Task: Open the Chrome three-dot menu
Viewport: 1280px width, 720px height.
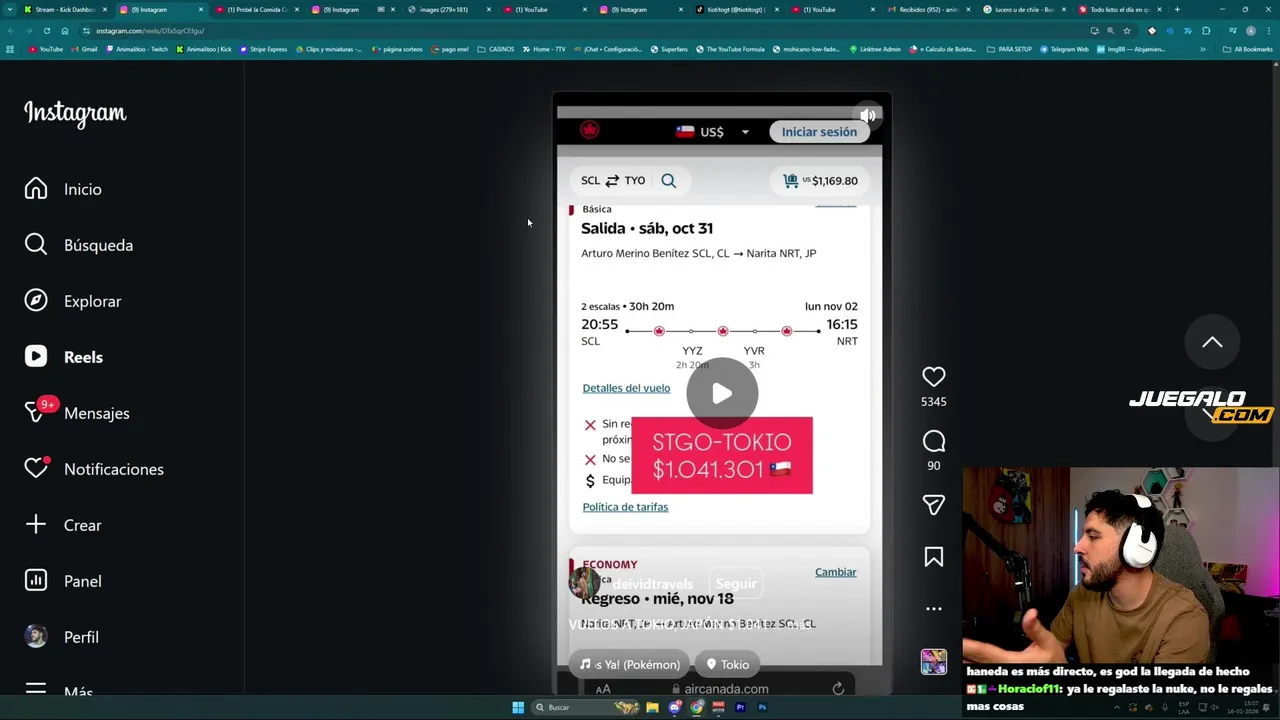Action: coord(1268,31)
